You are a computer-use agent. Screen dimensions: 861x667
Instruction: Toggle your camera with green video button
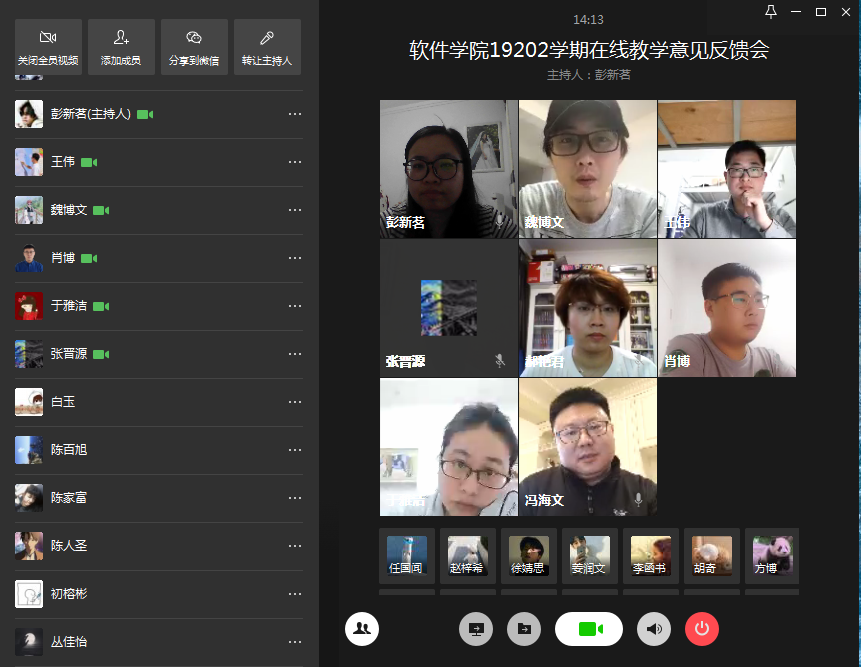589,629
